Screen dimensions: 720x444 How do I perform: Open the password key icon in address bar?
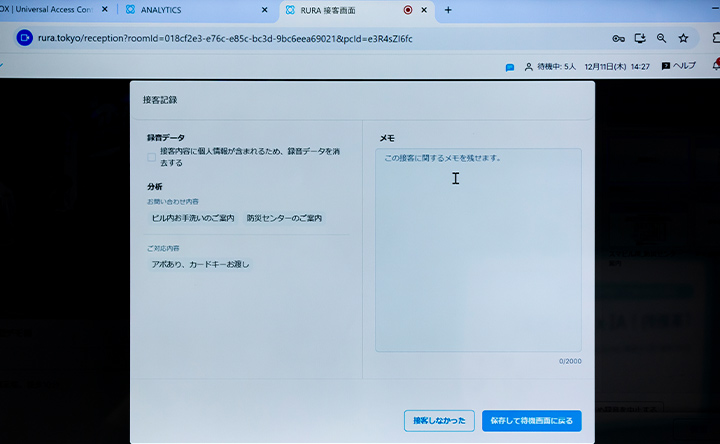pos(619,39)
